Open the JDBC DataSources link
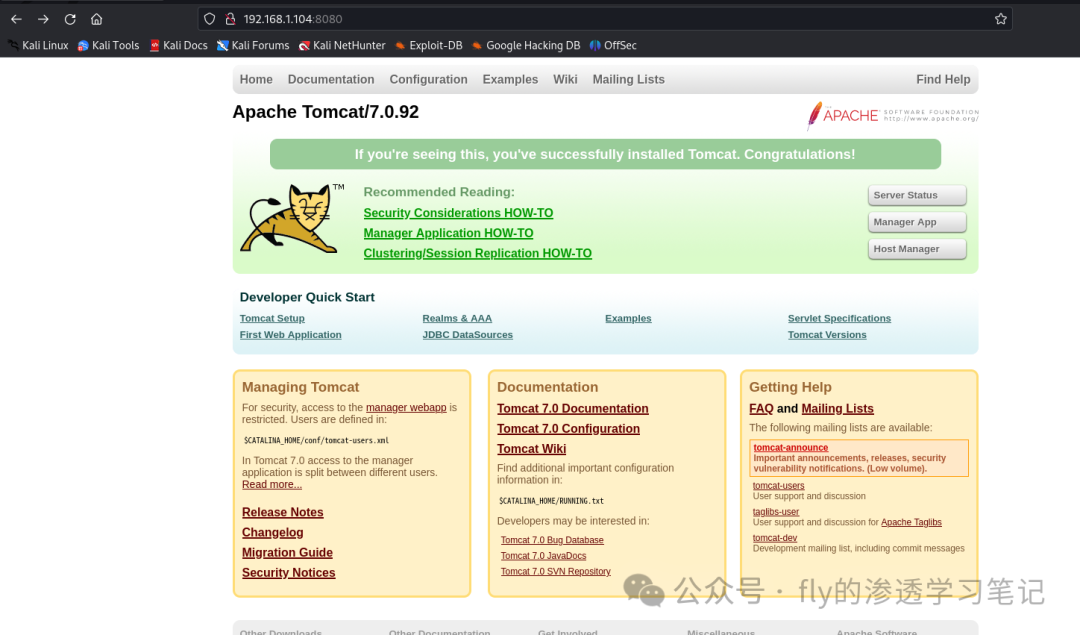The height and width of the screenshot is (635, 1080). [468, 335]
